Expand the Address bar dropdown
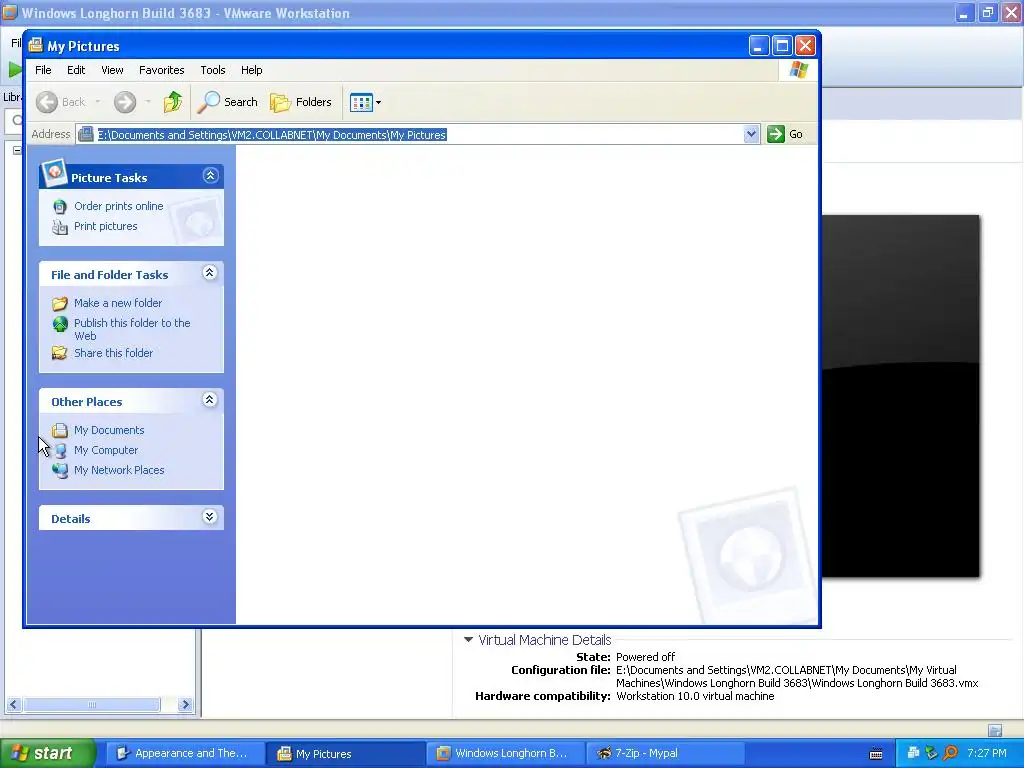Image resolution: width=1024 pixels, height=768 pixels. pyautogui.click(x=751, y=134)
